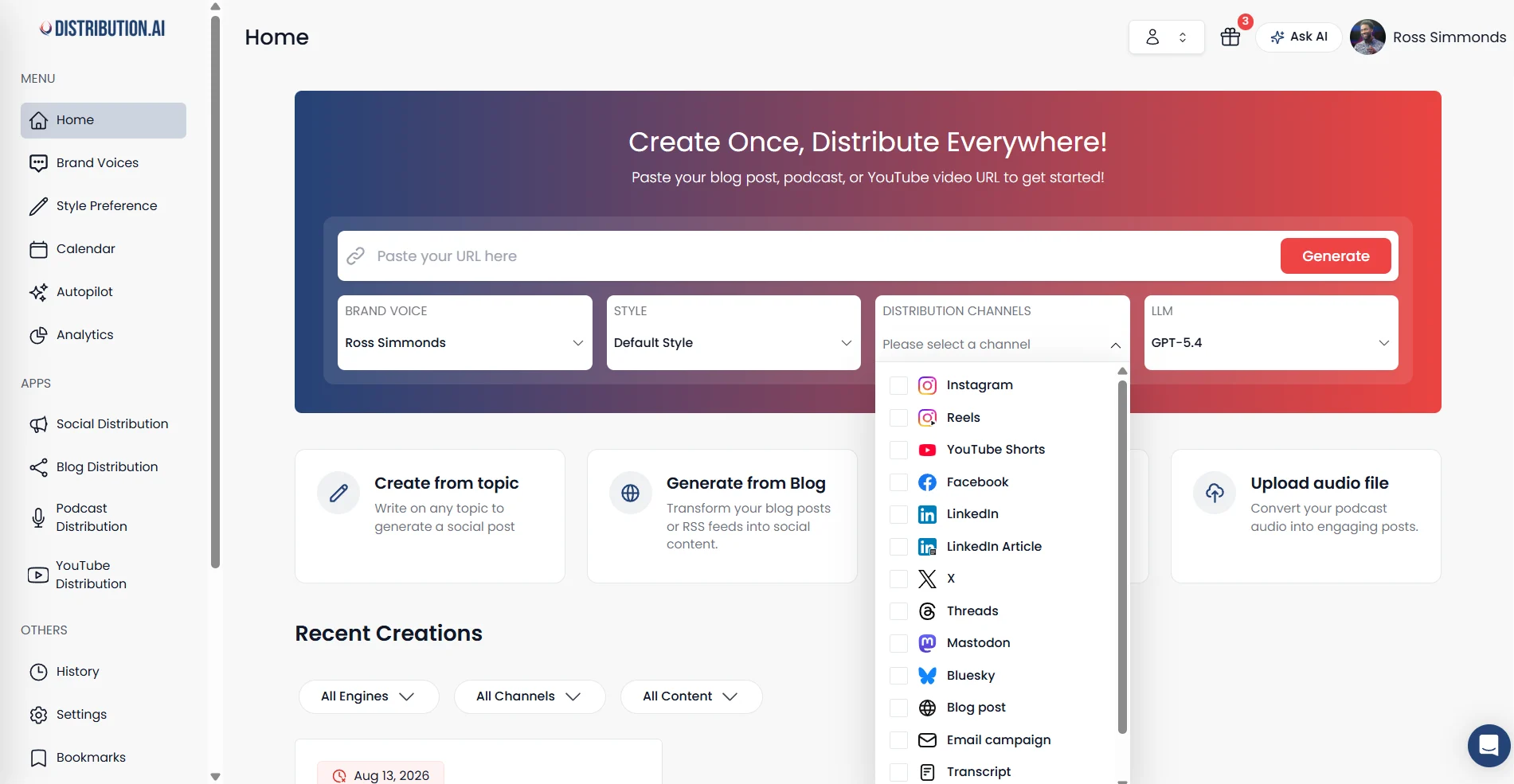
Task: Check the Reels channel checkbox
Action: tap(898, 418)
